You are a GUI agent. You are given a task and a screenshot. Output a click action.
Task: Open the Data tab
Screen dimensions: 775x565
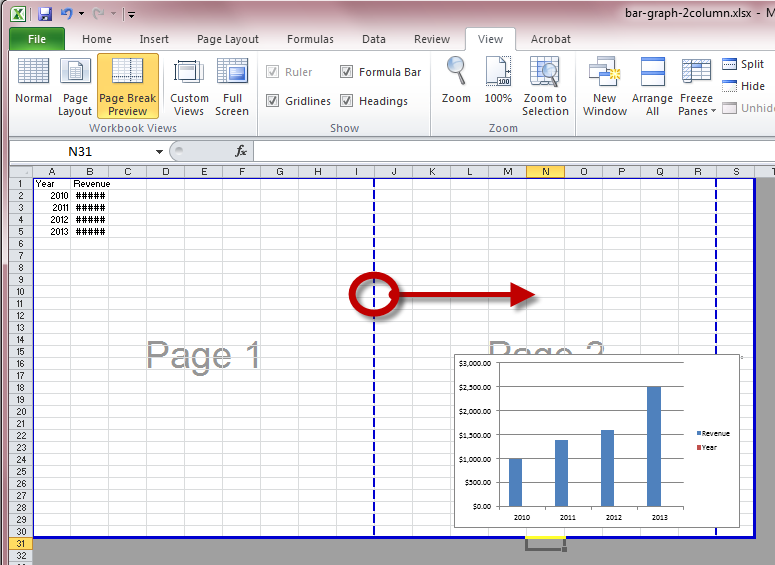[x=374, y=39]
